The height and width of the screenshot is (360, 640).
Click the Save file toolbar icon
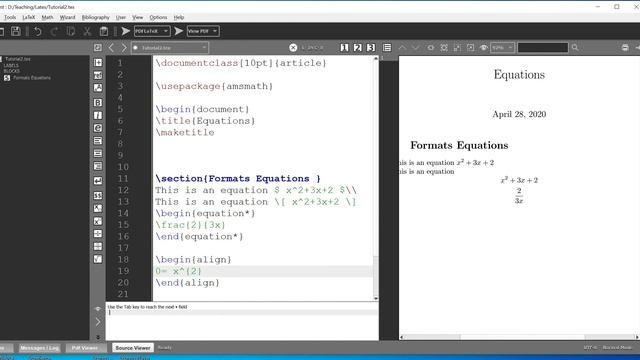(x=16, y=31)
